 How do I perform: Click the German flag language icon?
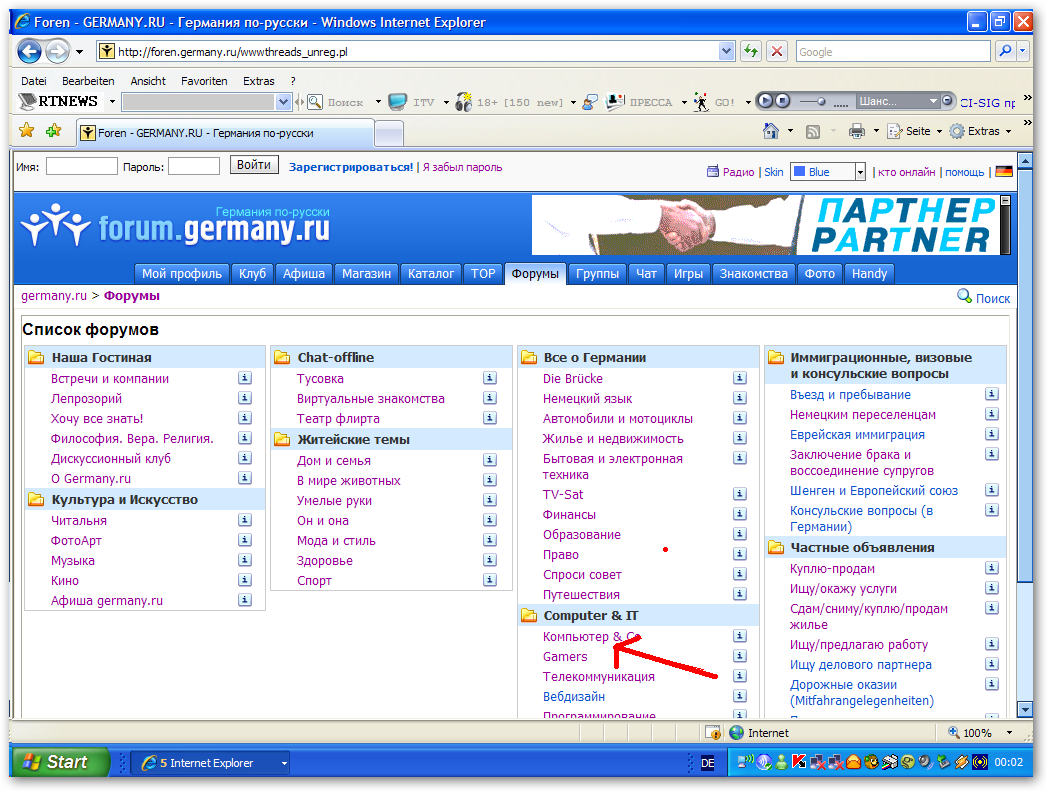(1003, 172)
